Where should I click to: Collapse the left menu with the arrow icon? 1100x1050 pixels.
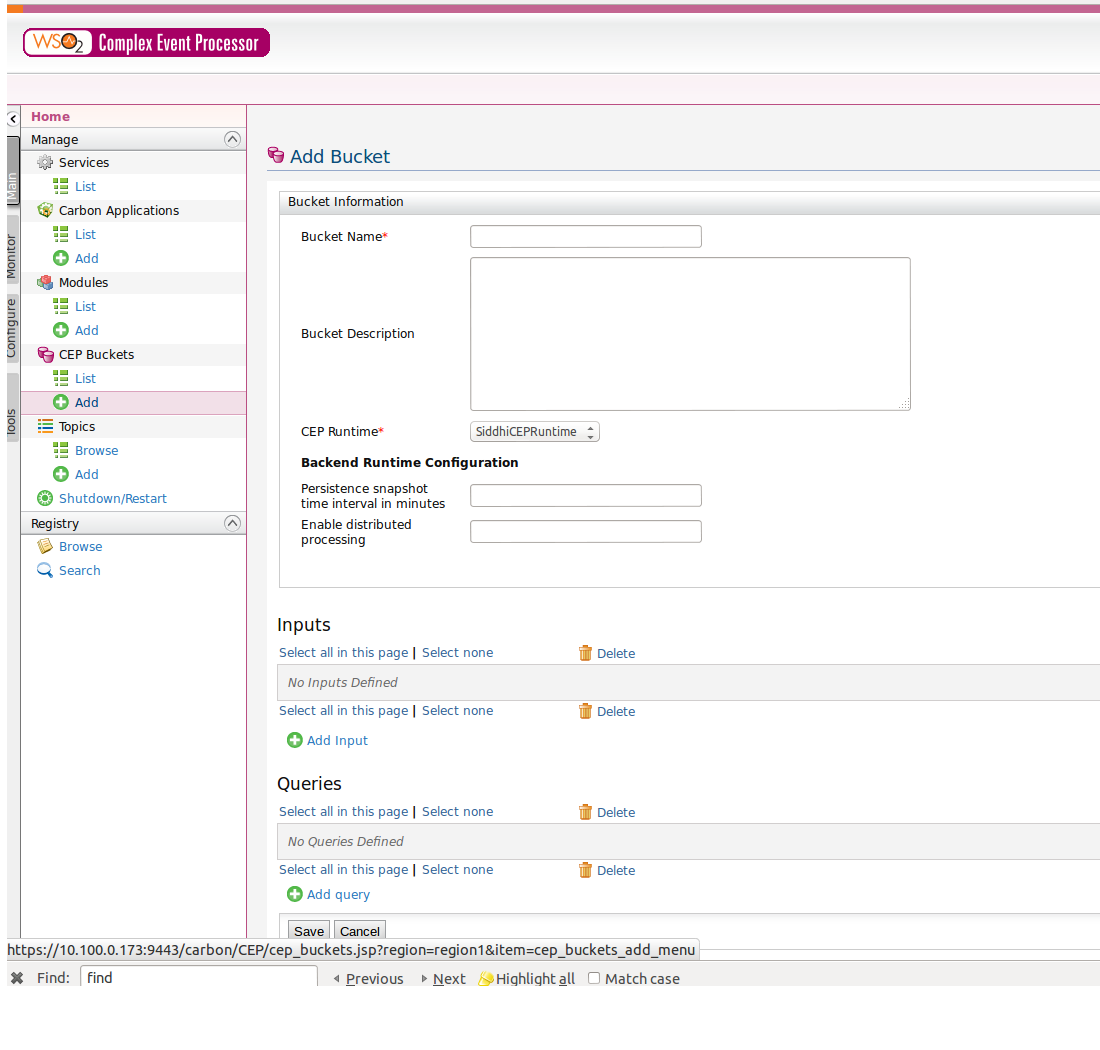pyautogui.click(x=13, y=119)
